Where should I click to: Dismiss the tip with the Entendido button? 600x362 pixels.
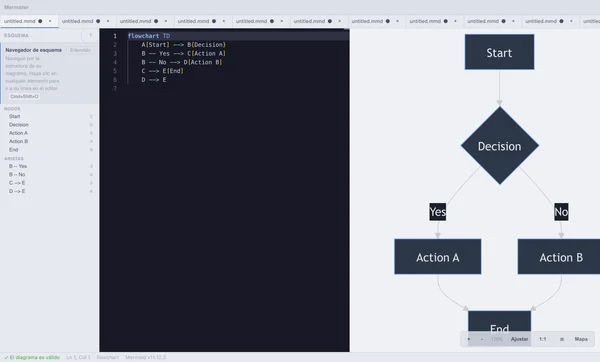tap(80, 50)
